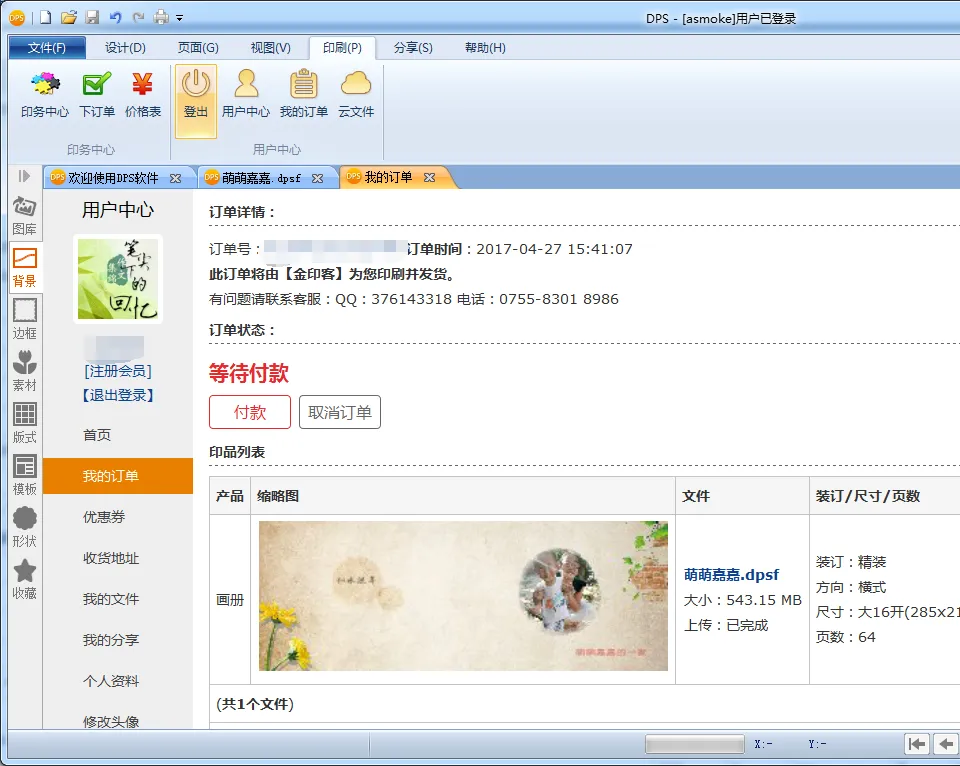Select 我的订单 in user center menu

click(x=118, y=476)
